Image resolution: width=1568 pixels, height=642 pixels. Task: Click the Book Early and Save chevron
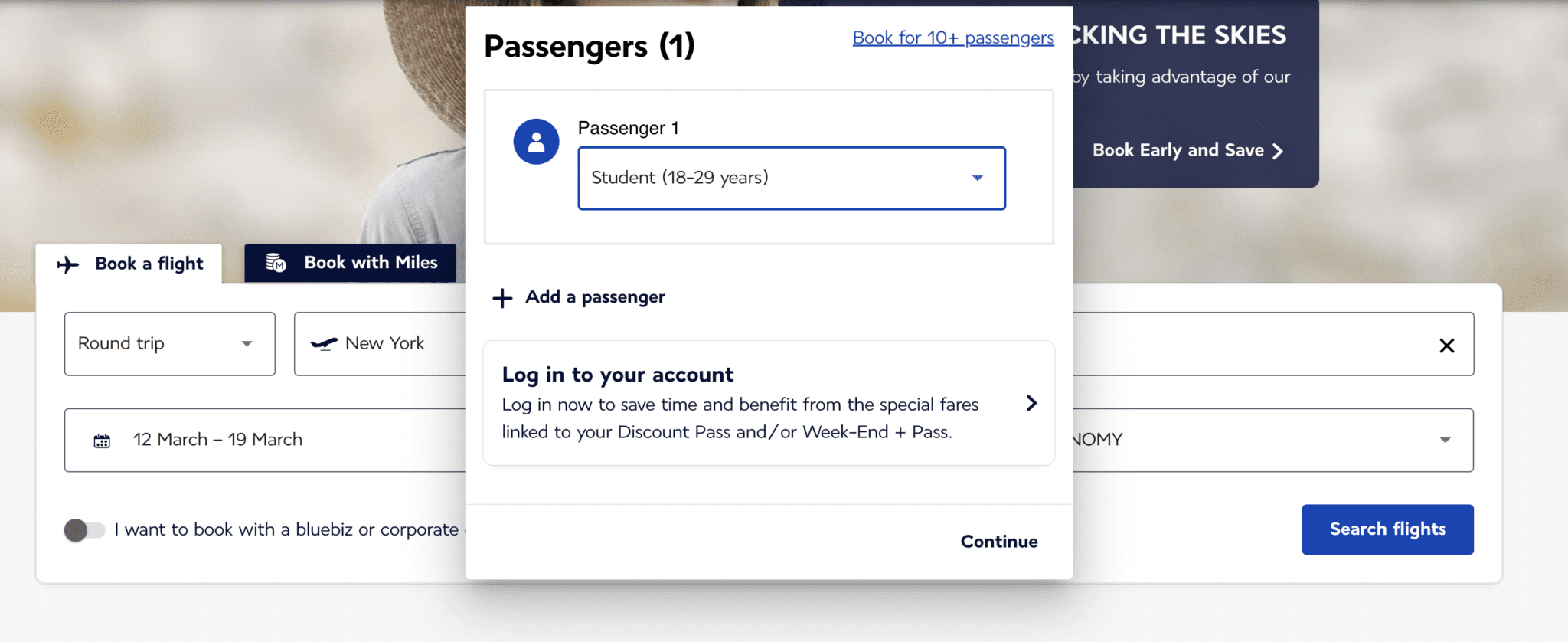[x=1277, y=151]
